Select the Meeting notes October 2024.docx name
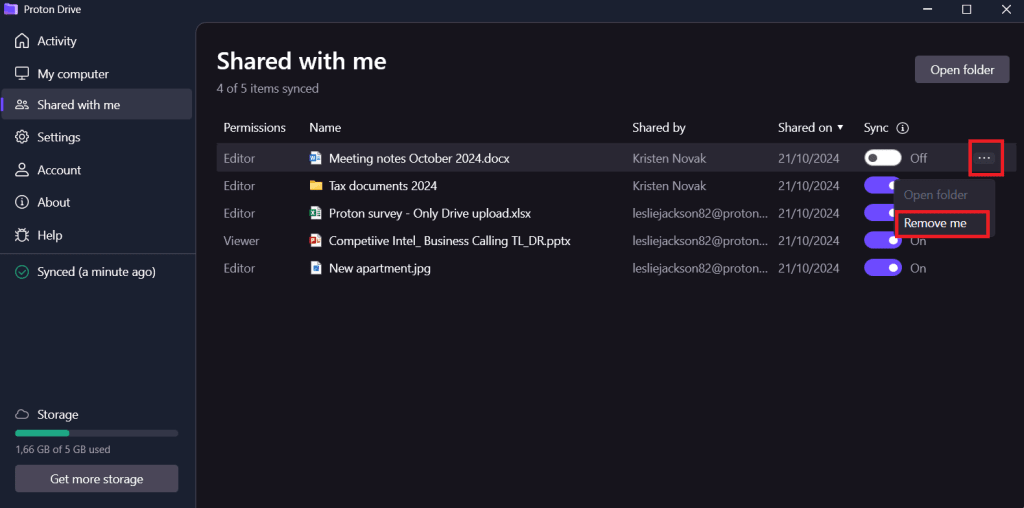 pos(419,158)
